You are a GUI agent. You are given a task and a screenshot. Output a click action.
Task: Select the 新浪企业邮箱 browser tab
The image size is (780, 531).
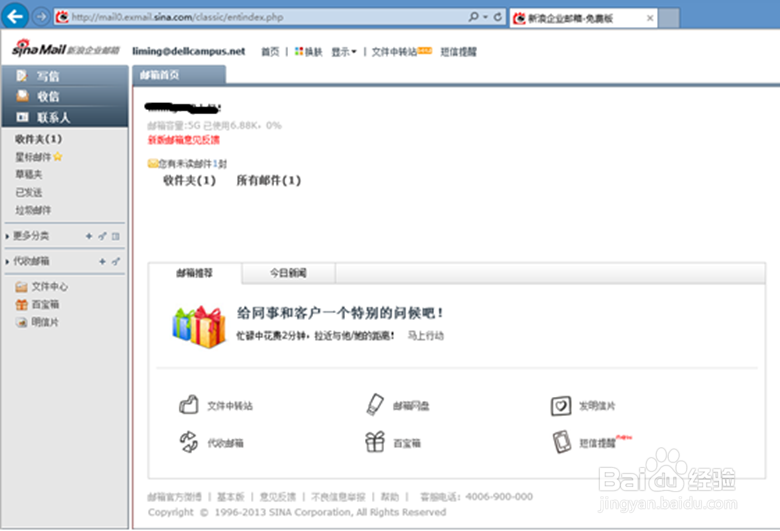pos(584,18)
